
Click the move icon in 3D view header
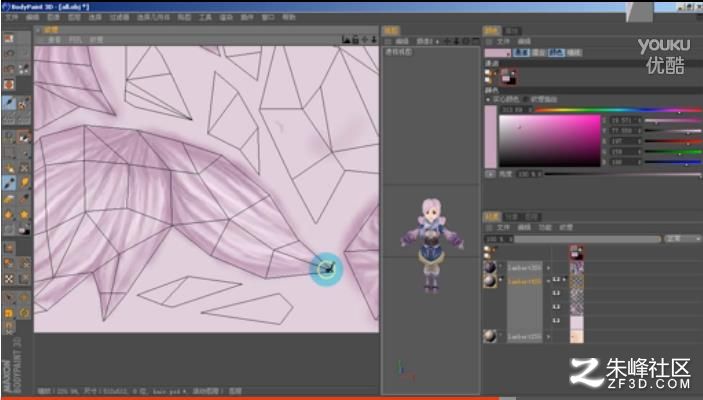coord(447,41)
